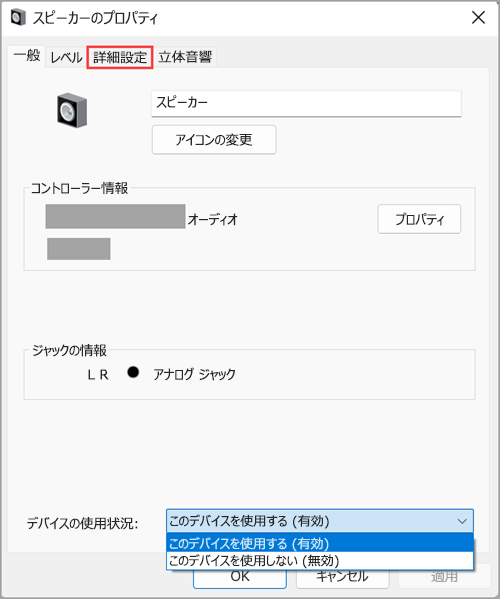
Task: Switch to the 一般 tab
Action: 27,56
